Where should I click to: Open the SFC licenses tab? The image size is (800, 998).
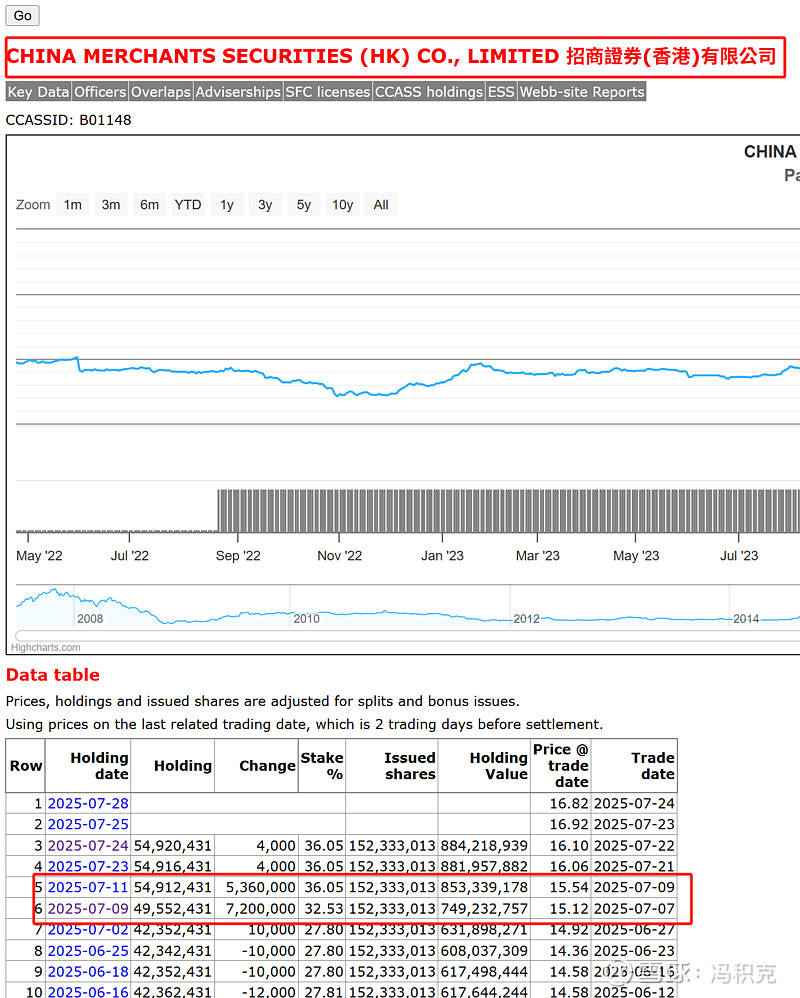click(x=327, y=92)
